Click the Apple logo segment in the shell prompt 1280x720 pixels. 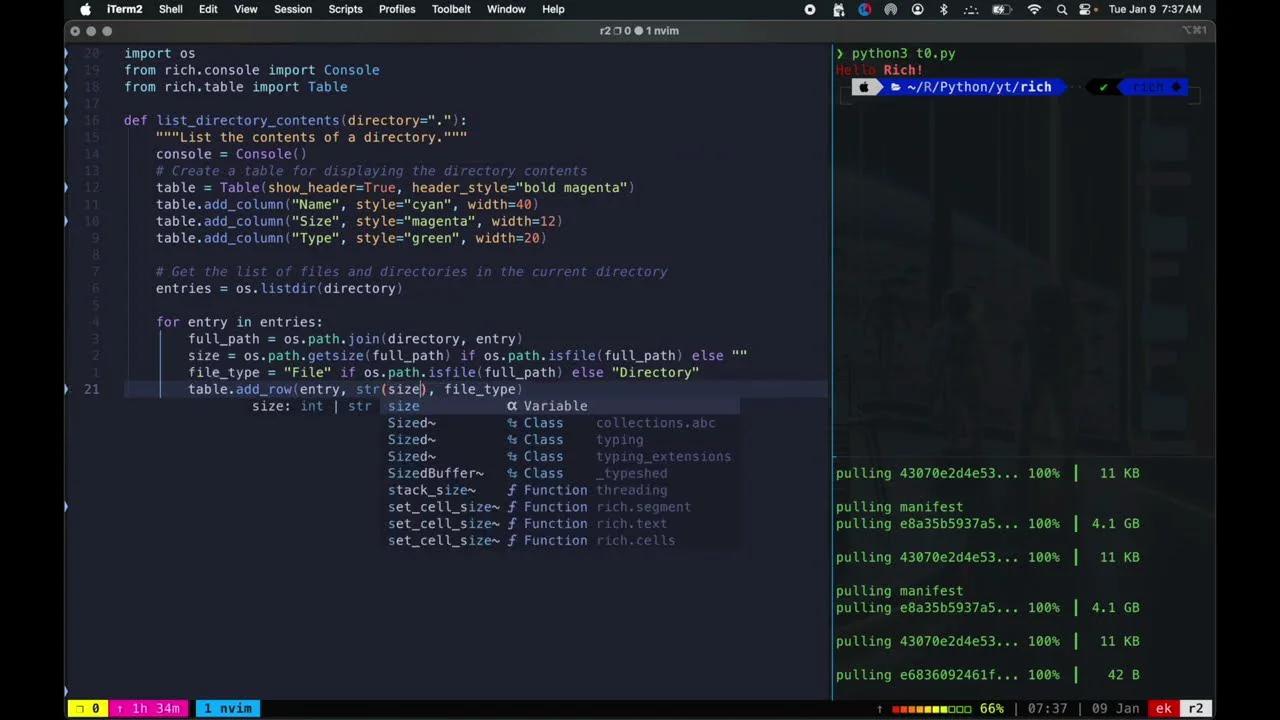(x=864, y=87)
